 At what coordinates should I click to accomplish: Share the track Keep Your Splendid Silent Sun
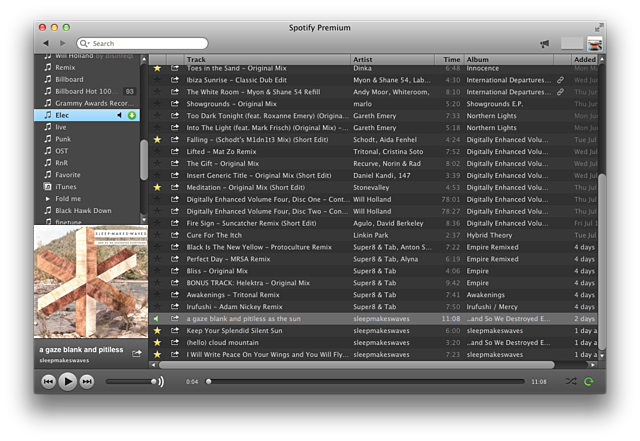(175, 330)
